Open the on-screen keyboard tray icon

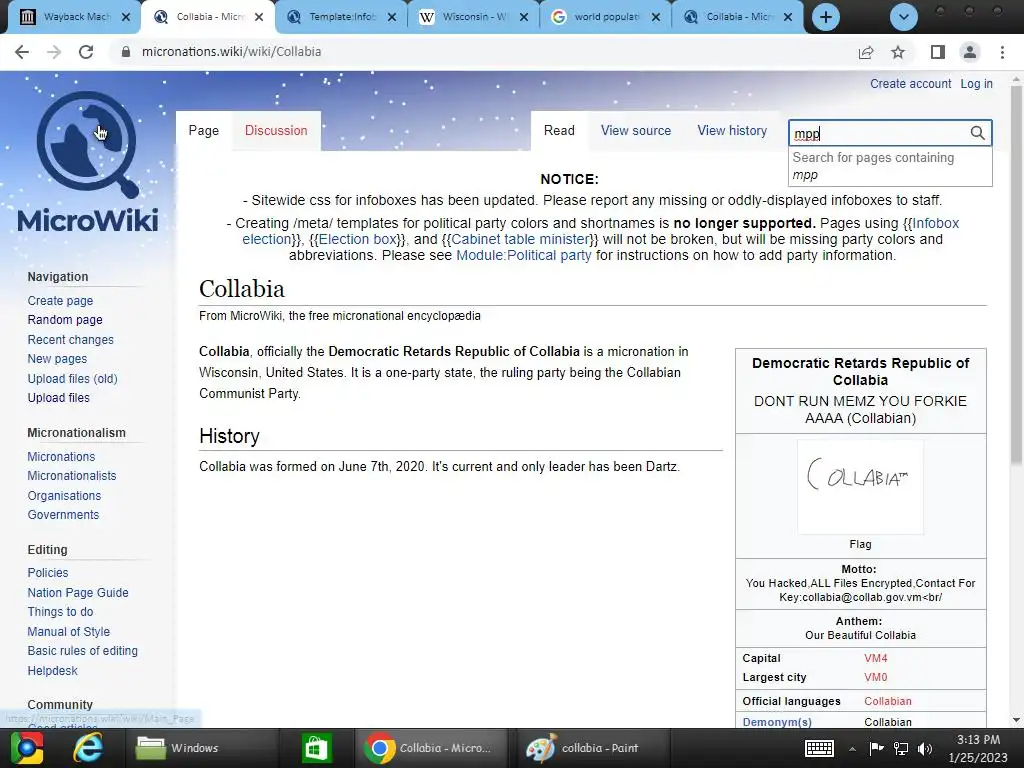(x=819, y=748)
